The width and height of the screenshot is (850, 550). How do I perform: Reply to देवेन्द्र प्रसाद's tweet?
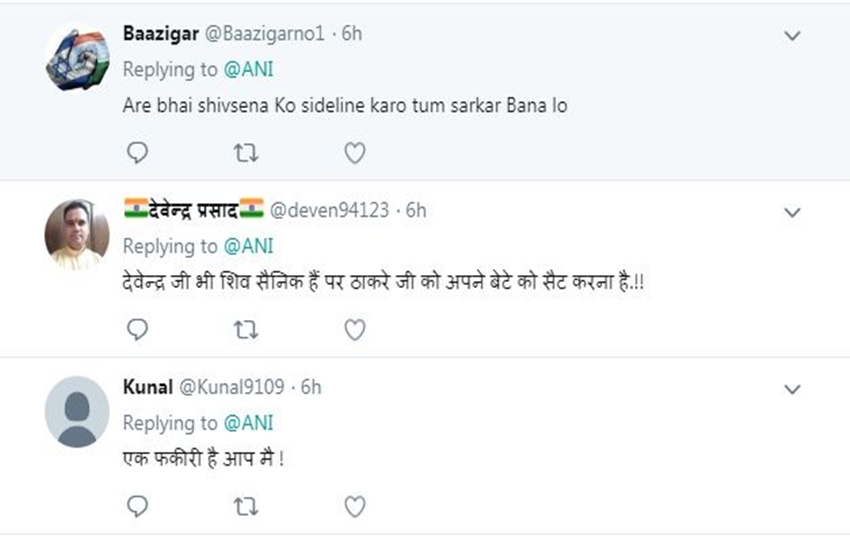(138, 329)
